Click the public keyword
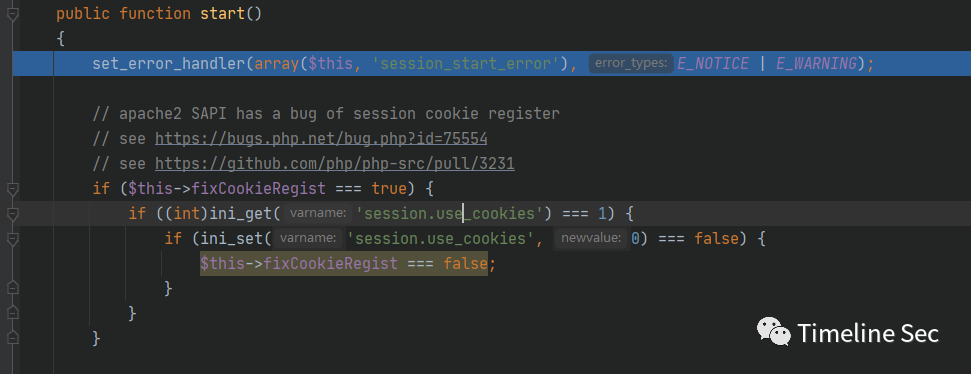Screen dimensions: 971x374 click(x=83, y=14)
